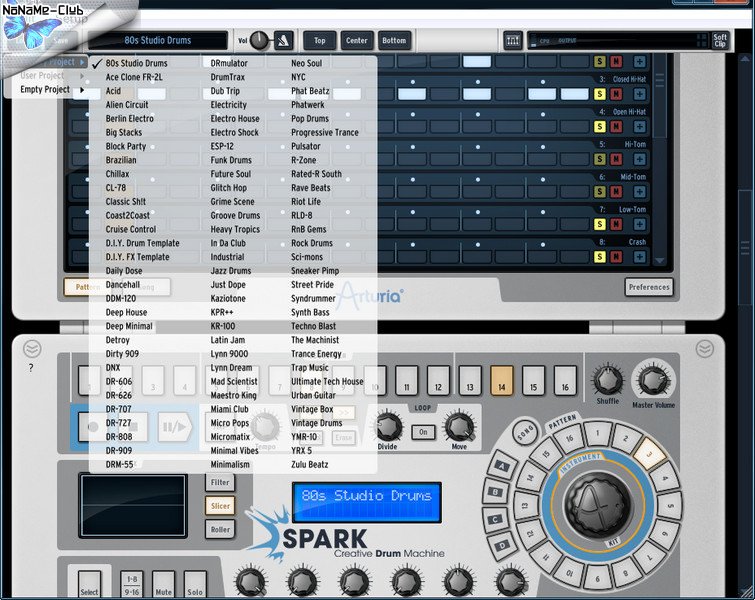Switch view to the Center panel

click(356, 40)
